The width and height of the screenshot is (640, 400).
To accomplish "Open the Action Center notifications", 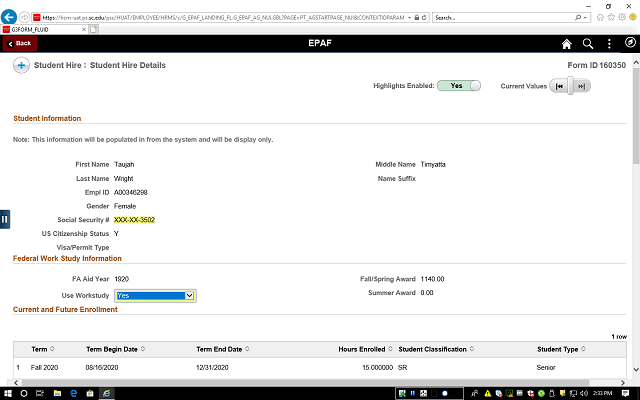I will (625, 393).
